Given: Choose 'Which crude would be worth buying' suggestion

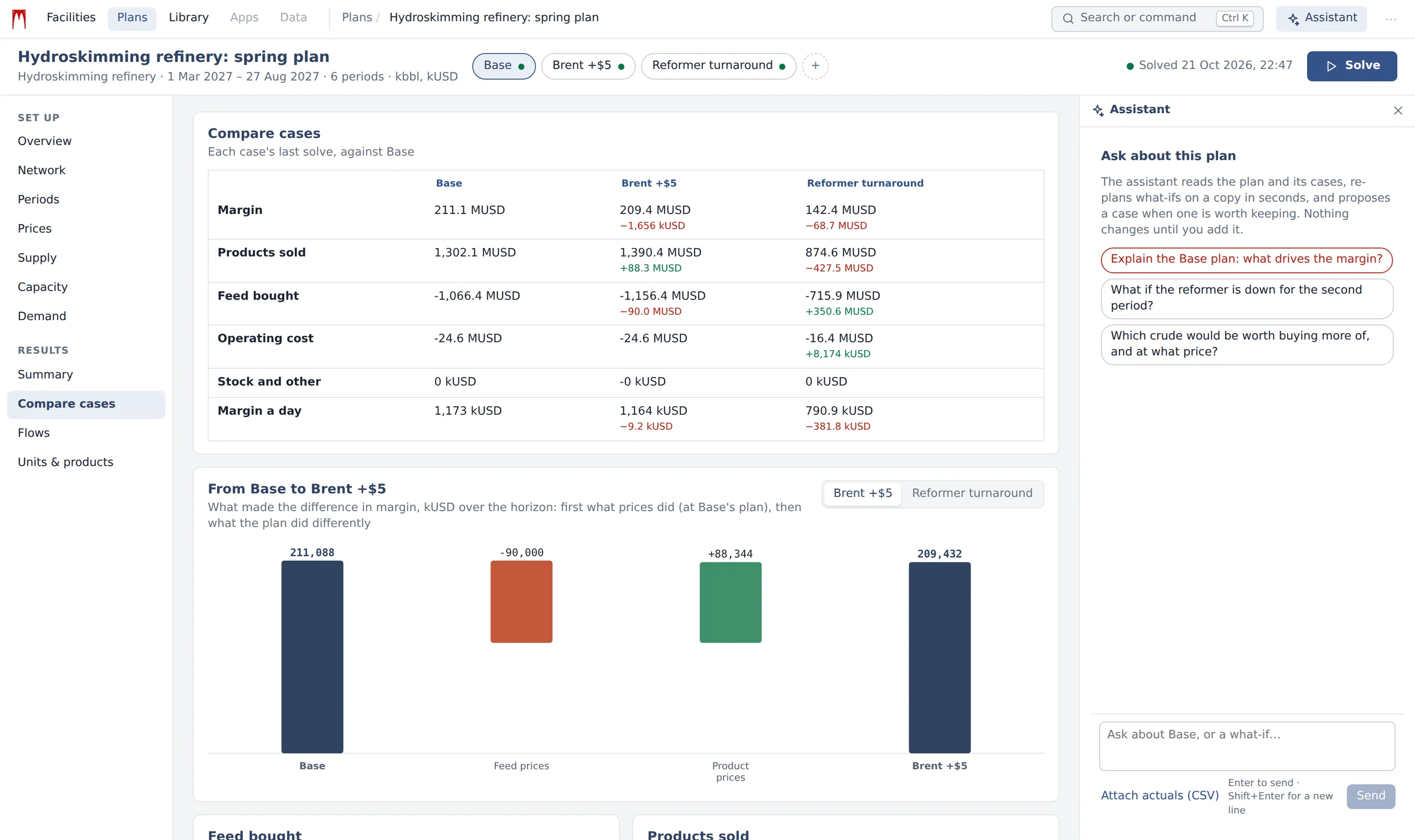Looking at the screenshot, I should (1246, 344).
